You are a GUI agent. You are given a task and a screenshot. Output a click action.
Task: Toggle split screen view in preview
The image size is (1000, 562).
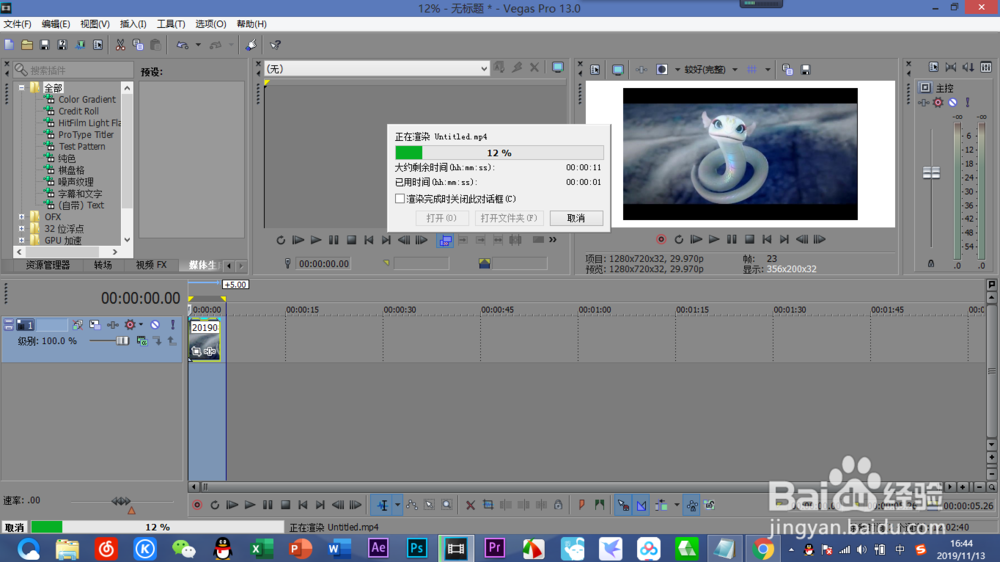tap(662, 70)
